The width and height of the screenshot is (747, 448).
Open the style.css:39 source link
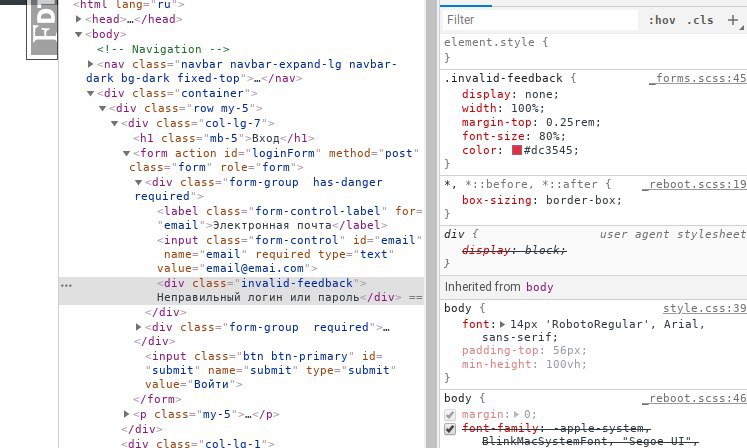705,308
